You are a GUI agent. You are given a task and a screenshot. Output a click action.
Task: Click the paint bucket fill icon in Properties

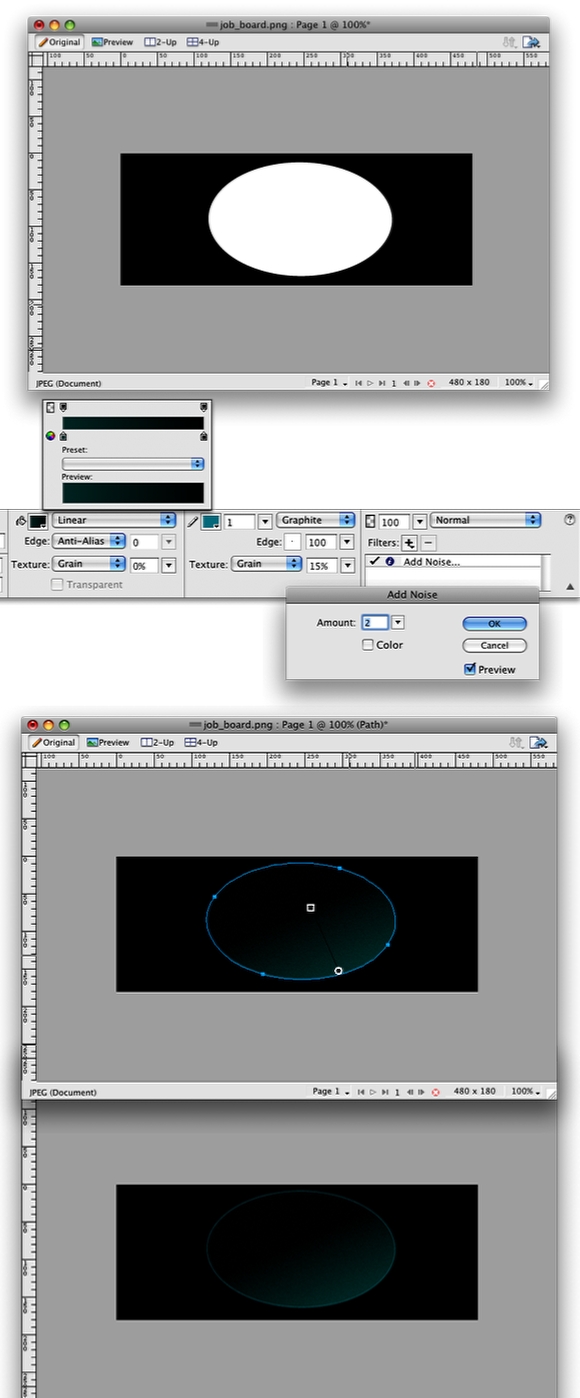(x=20, y=520)
